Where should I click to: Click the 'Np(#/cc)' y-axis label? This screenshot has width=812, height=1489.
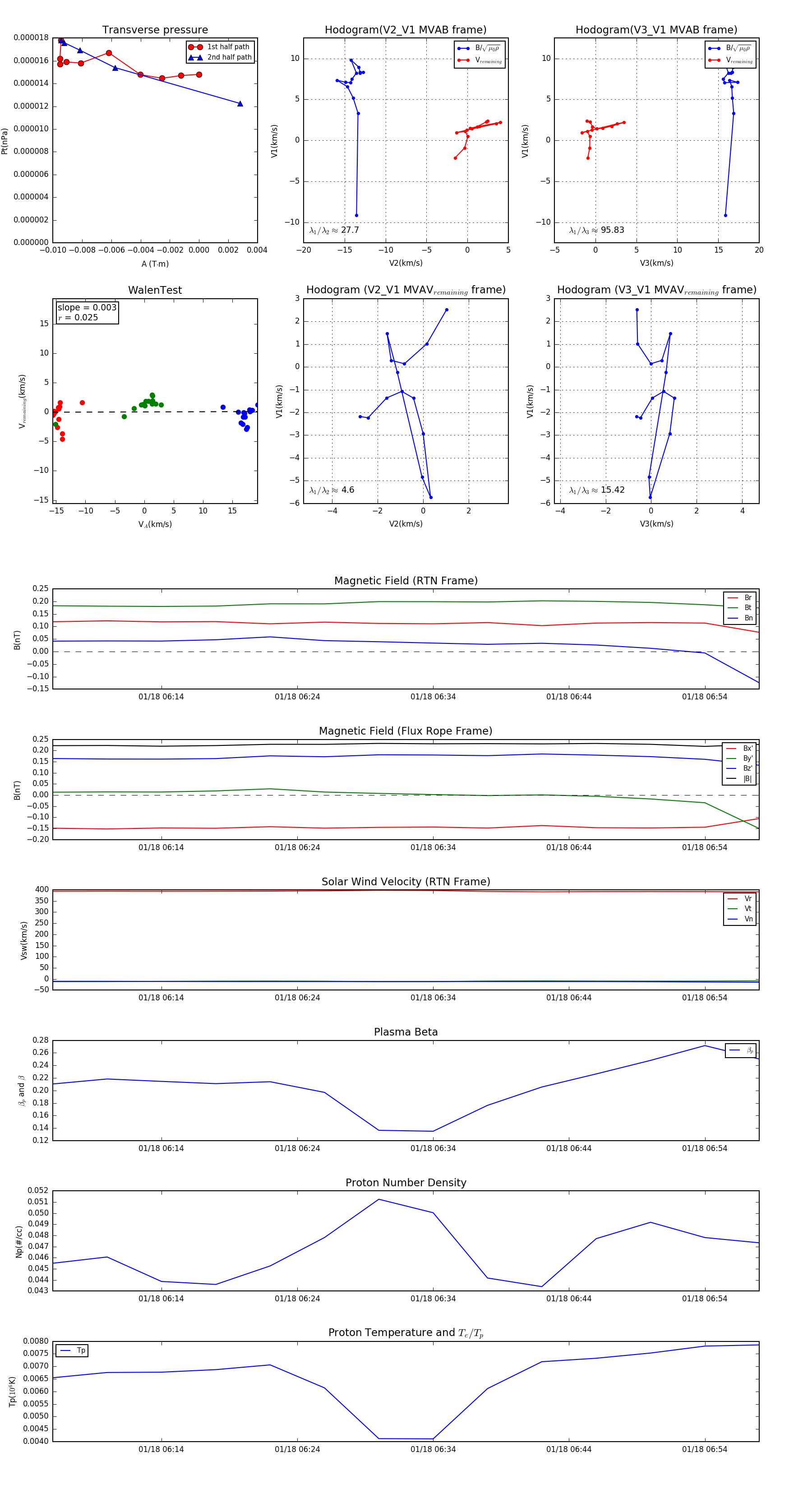pos(19,1242)
